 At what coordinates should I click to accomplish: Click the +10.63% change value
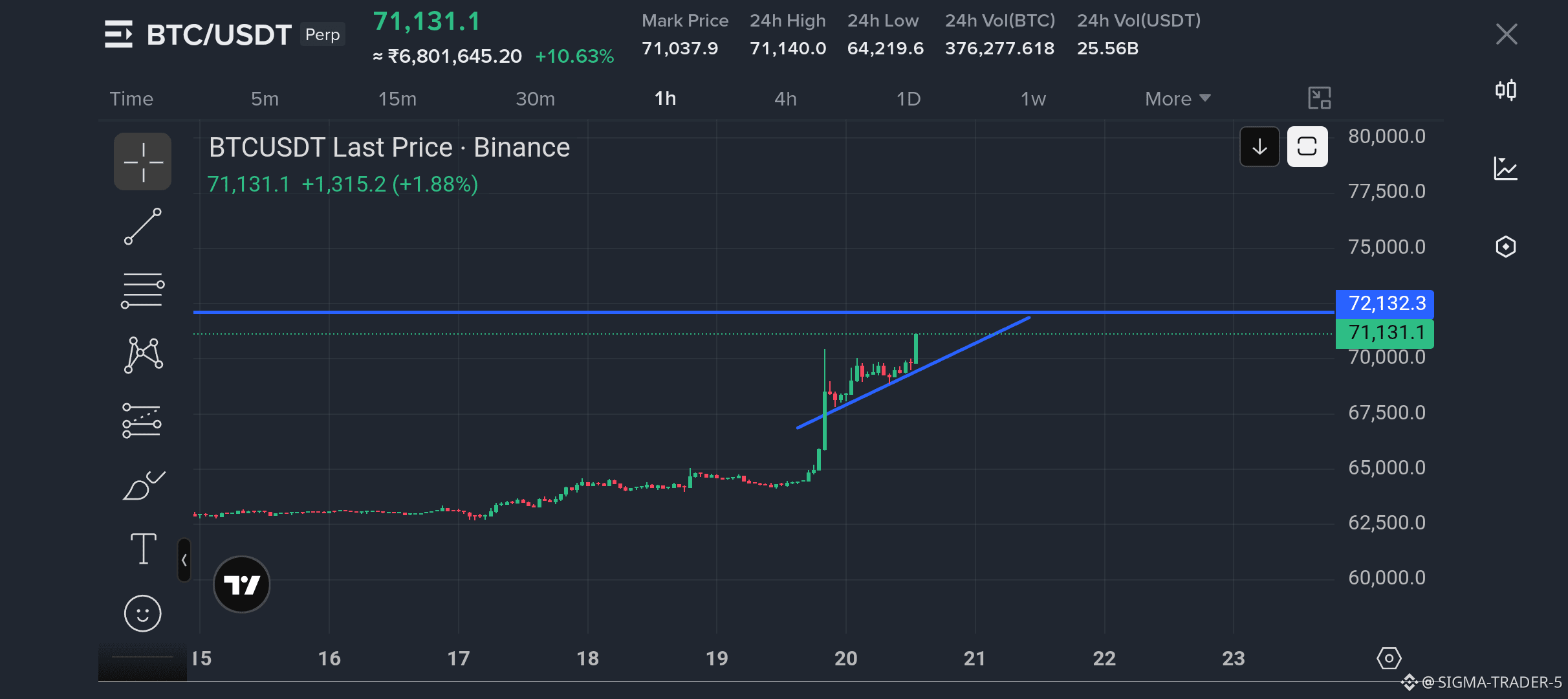[x=574, y=56]
